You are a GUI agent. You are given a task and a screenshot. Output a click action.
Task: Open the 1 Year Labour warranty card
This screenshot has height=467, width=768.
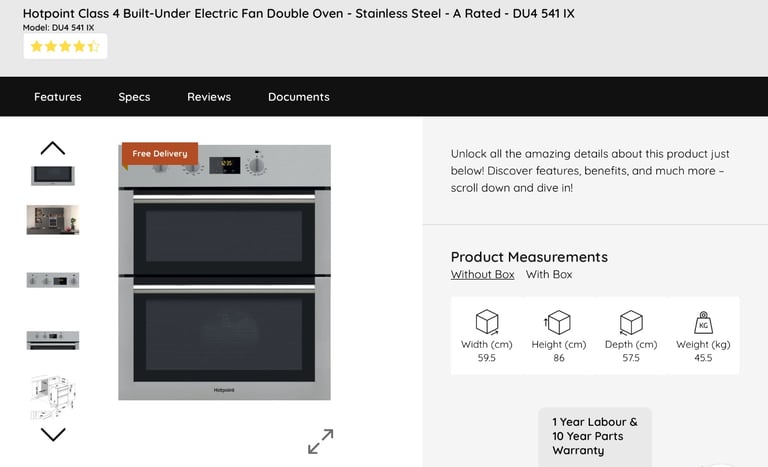tap(595, 436)
